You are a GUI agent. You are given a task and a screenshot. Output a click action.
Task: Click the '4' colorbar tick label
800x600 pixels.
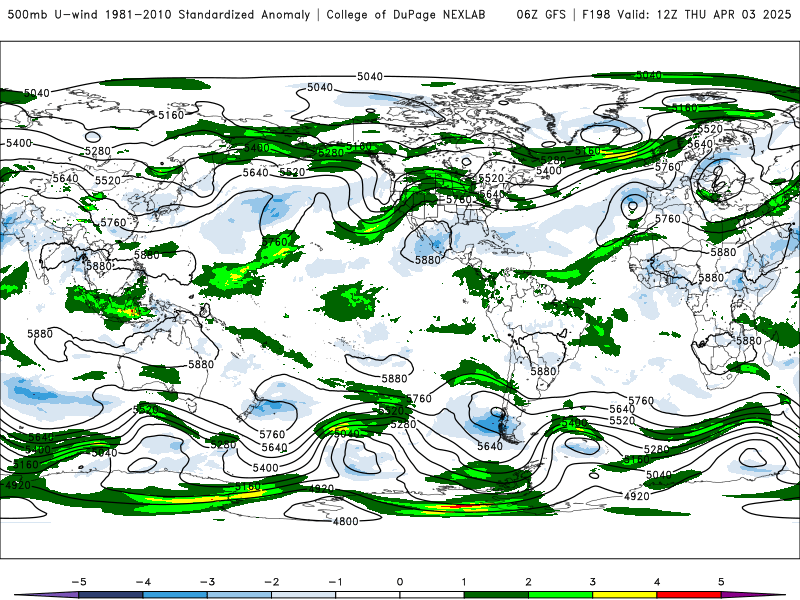point(657,582)
